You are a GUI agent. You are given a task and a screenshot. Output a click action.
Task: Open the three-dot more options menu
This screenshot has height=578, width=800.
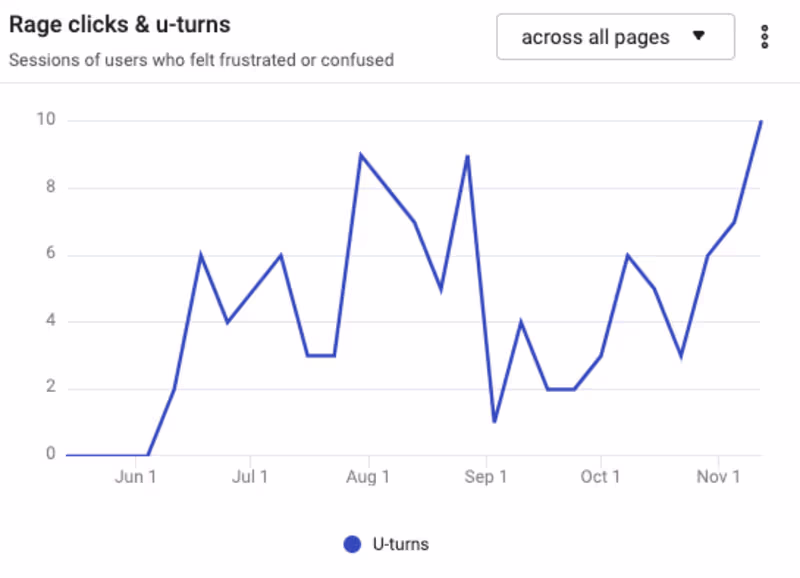pyautogui.click(x=765, y=37)
